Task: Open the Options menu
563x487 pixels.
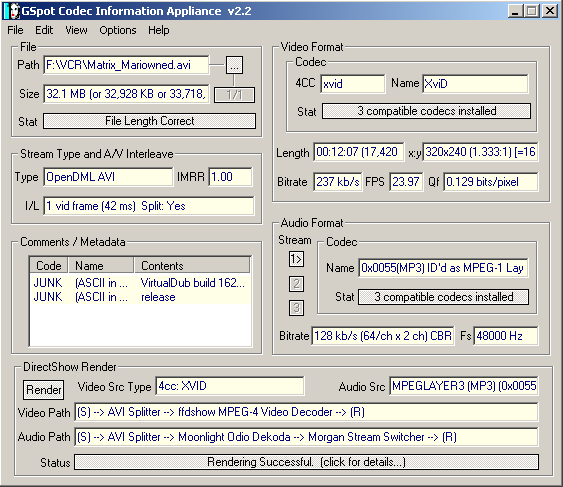Action: point(118,30)
